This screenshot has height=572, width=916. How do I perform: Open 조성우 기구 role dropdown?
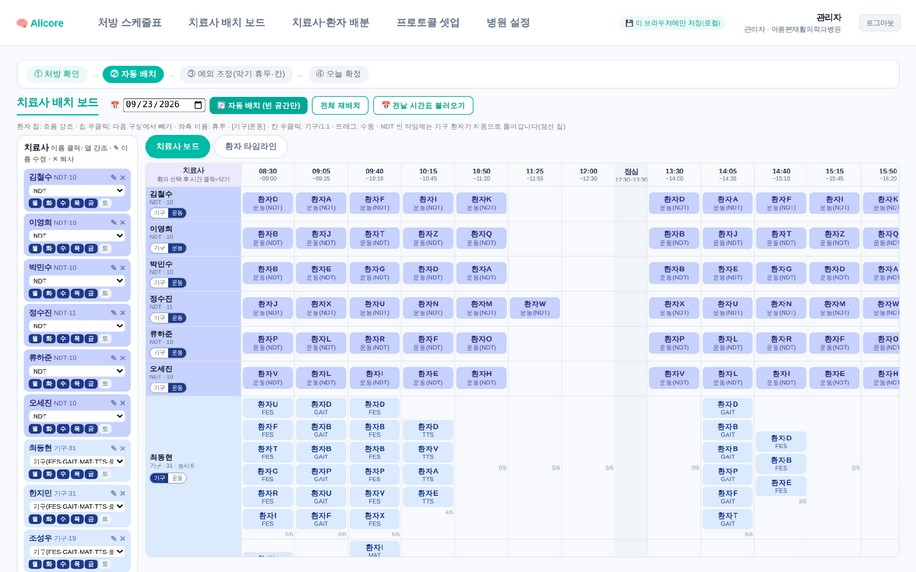pyautogui.click(x=77, y=551)
